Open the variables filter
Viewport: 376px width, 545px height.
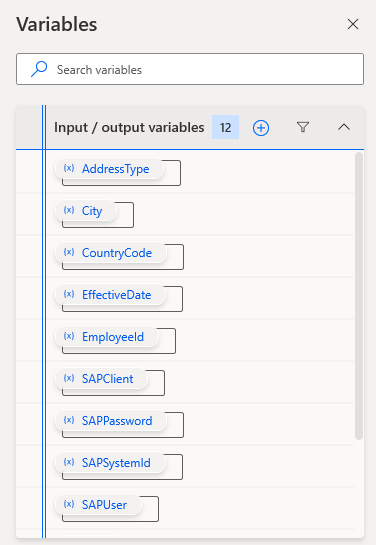pyautogui.click(x=303, y=127)
